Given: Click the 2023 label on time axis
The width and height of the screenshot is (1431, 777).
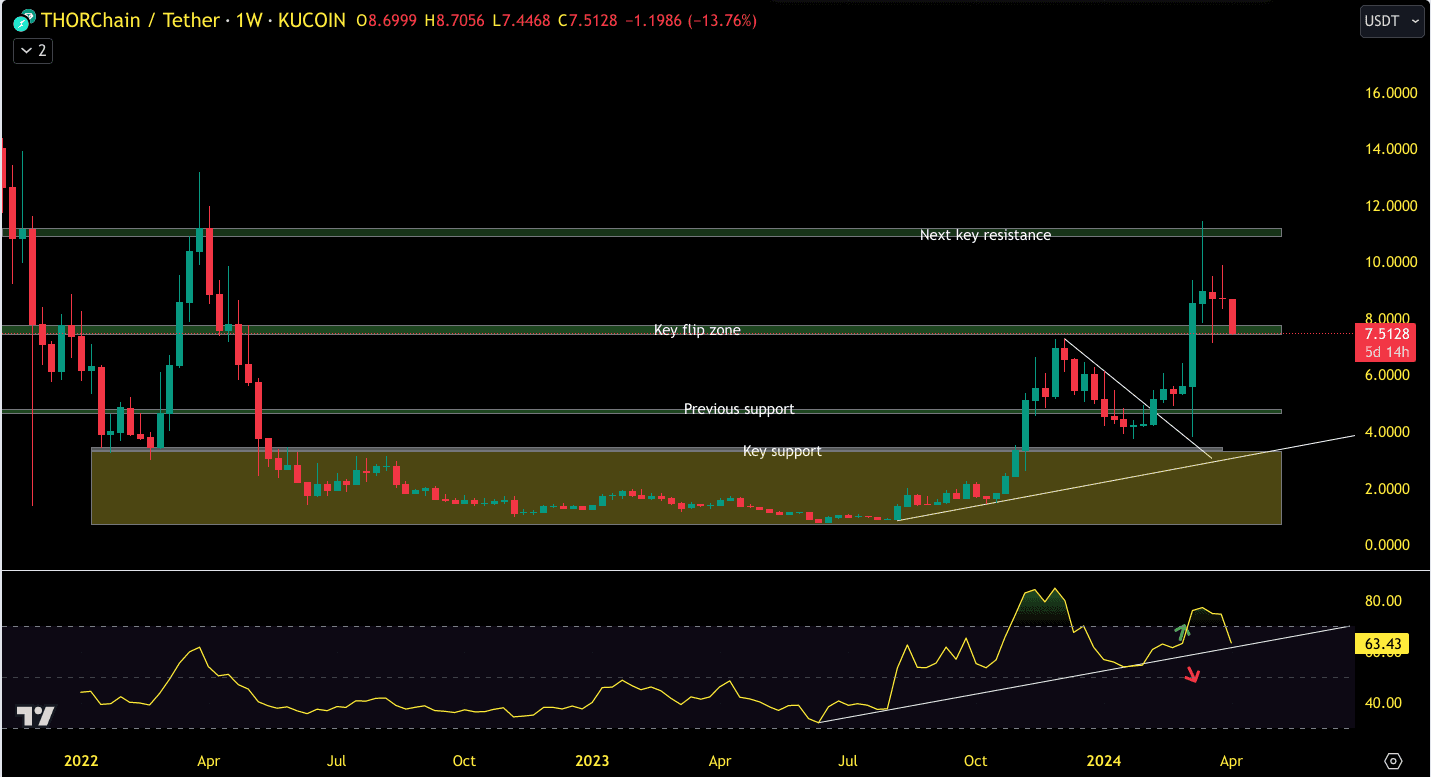Looking at the screenshot, I should tap(592, 760).
